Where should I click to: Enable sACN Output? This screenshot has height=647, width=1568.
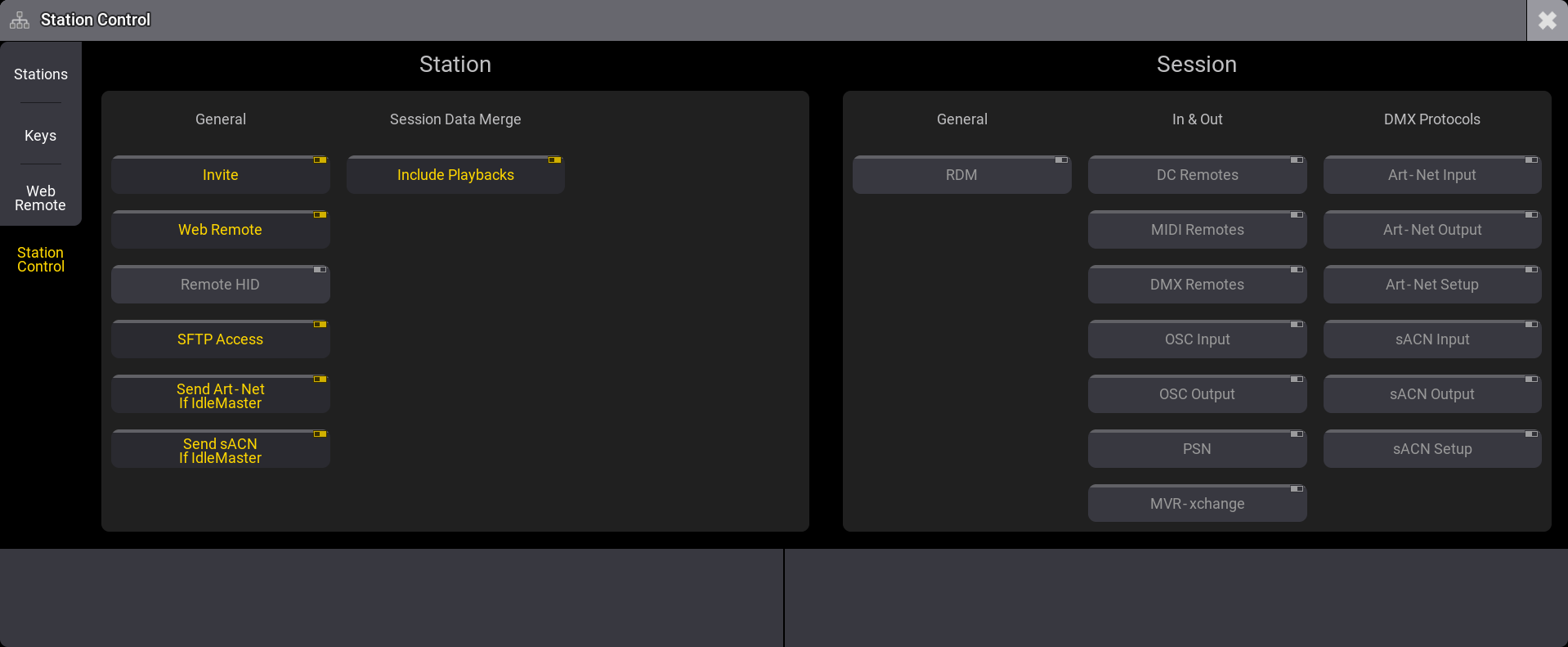point(1432,393)
